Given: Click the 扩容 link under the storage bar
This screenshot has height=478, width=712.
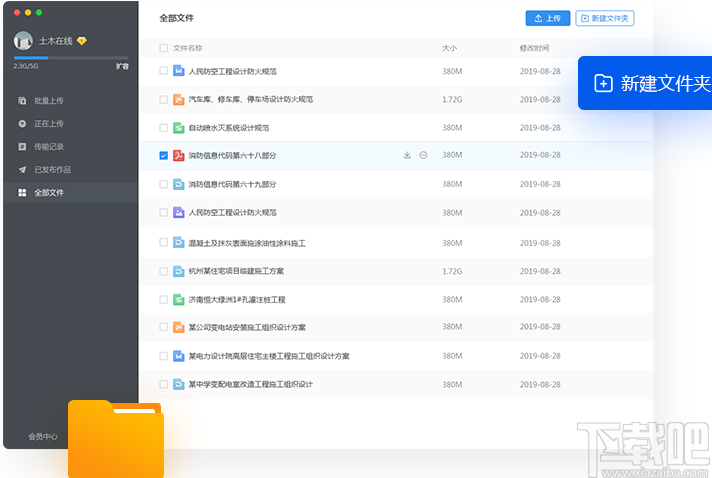Looking at the screenshot, I should (x=122, y=66).
